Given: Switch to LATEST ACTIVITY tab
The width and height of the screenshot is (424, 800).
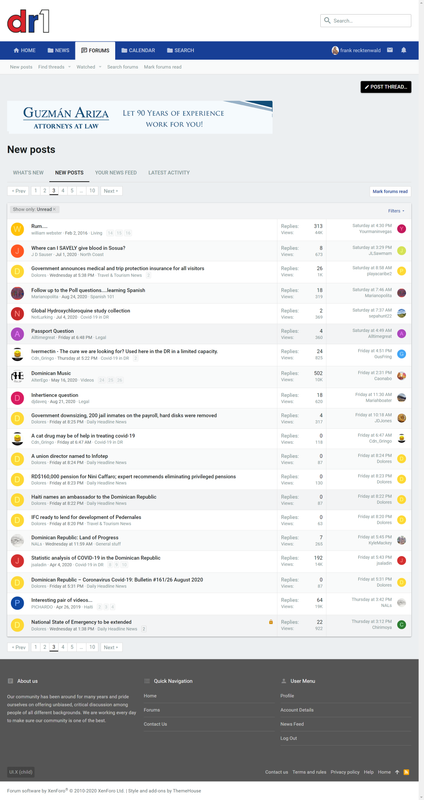Looking at the screenshot, I should point(169,173).
